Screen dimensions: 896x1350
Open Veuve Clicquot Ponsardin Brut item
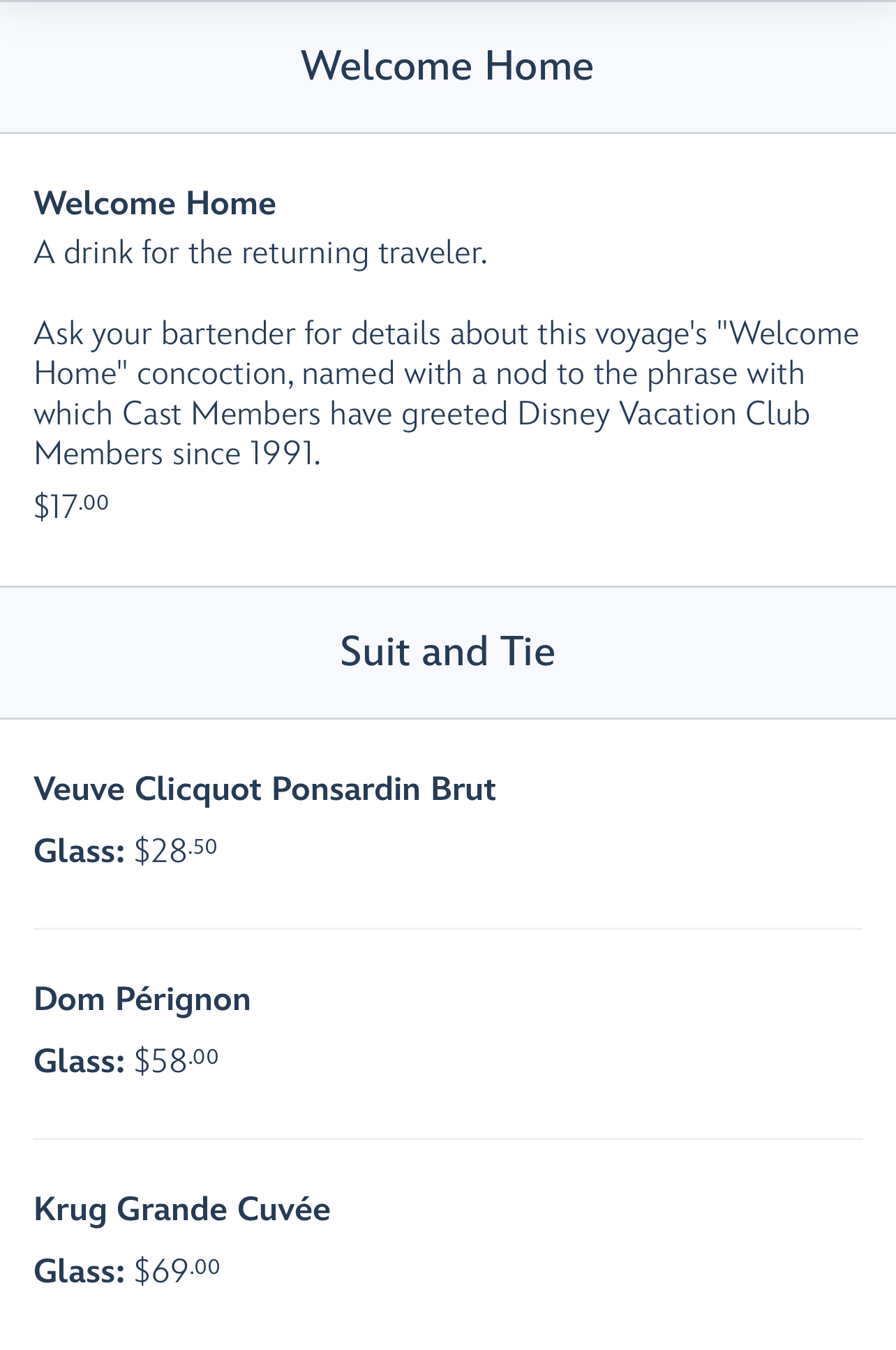264,789
